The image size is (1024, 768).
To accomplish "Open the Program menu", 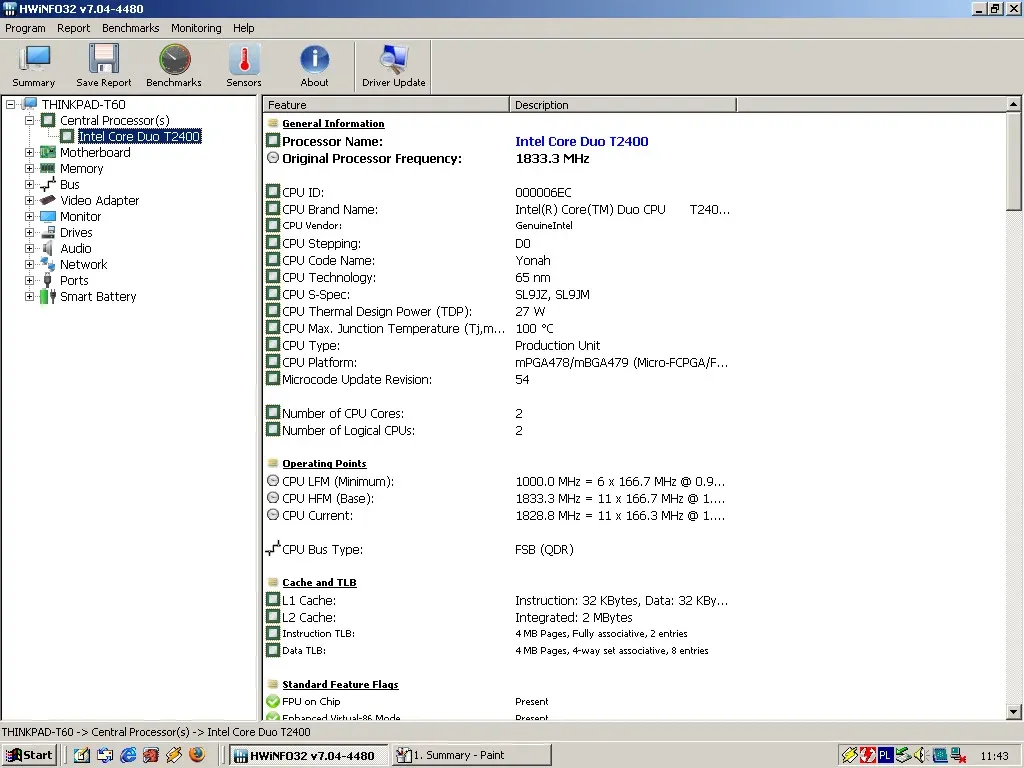I will point(25,28).
